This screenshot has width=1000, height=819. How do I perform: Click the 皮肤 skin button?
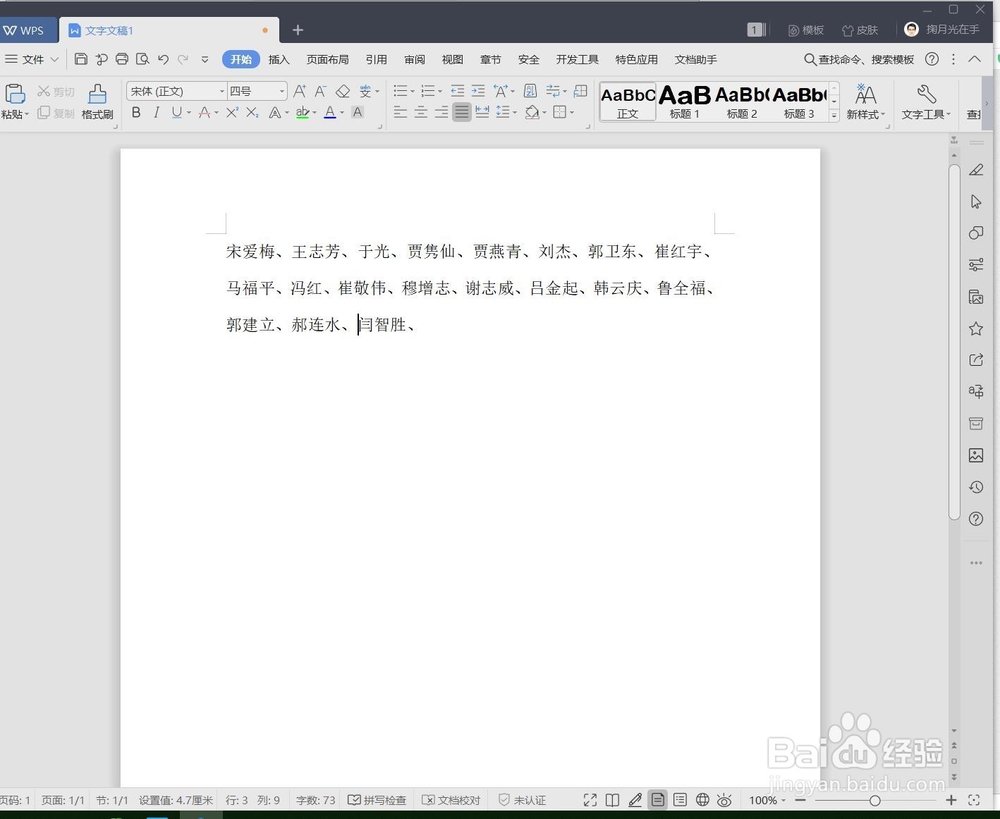click(x=860, y=30)
